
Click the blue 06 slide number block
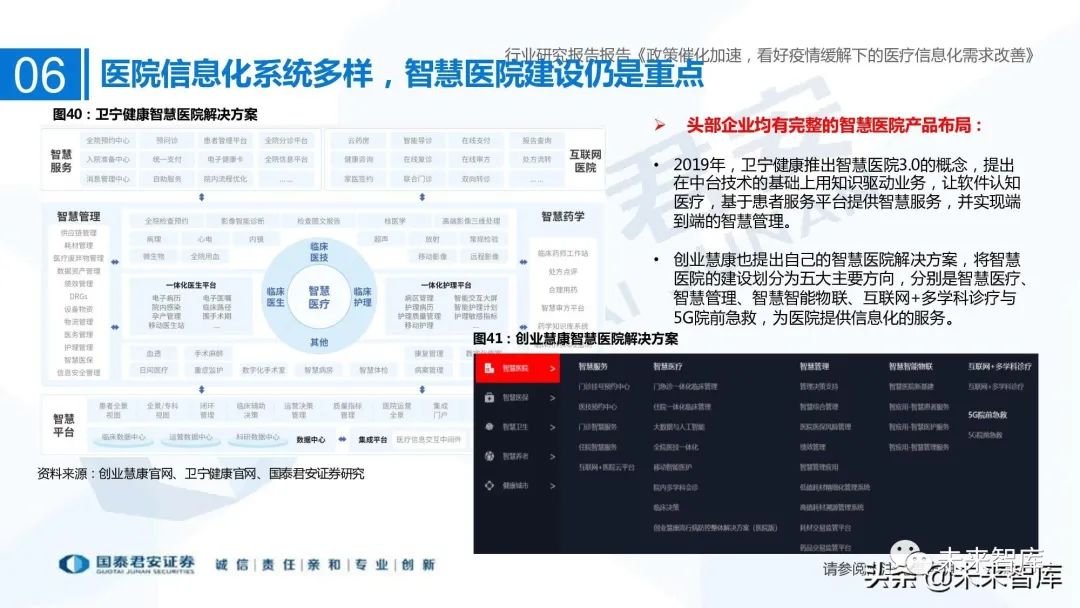click(40, 74)
